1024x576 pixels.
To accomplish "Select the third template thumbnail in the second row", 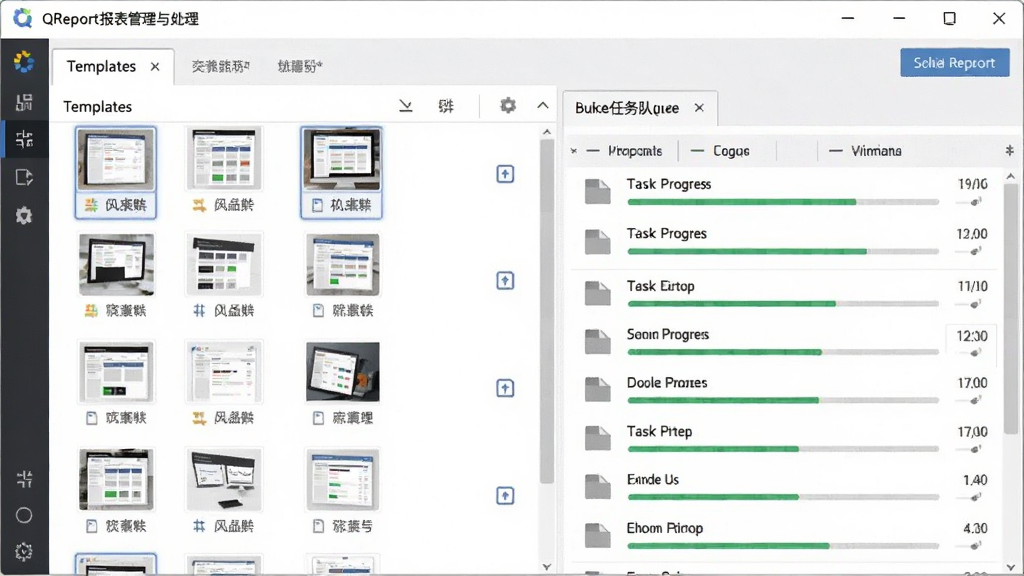I will [x=343, y=265].
